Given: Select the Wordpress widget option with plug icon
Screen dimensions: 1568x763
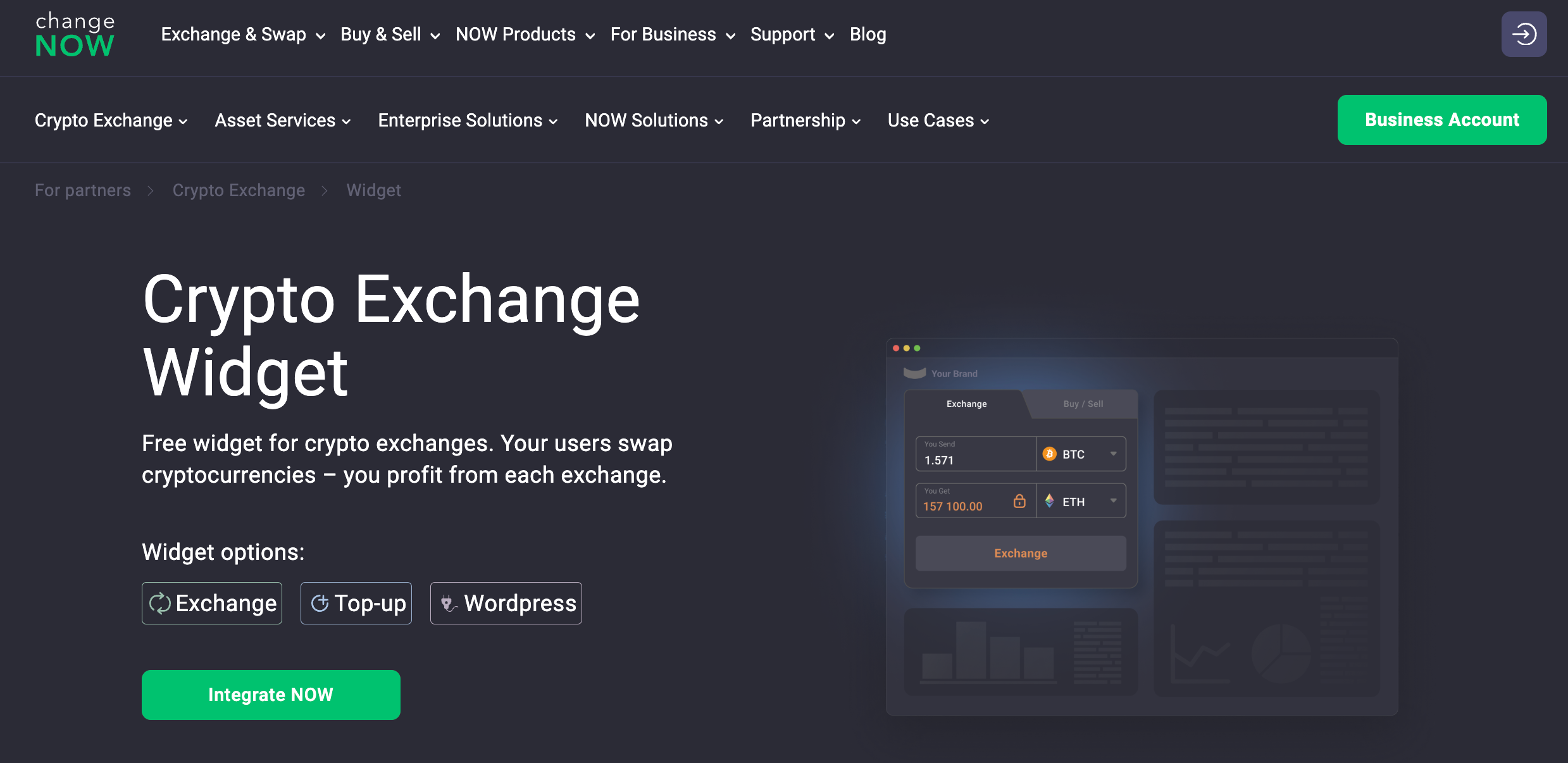Looking at the screenshot, I should [x=505, y=603].
